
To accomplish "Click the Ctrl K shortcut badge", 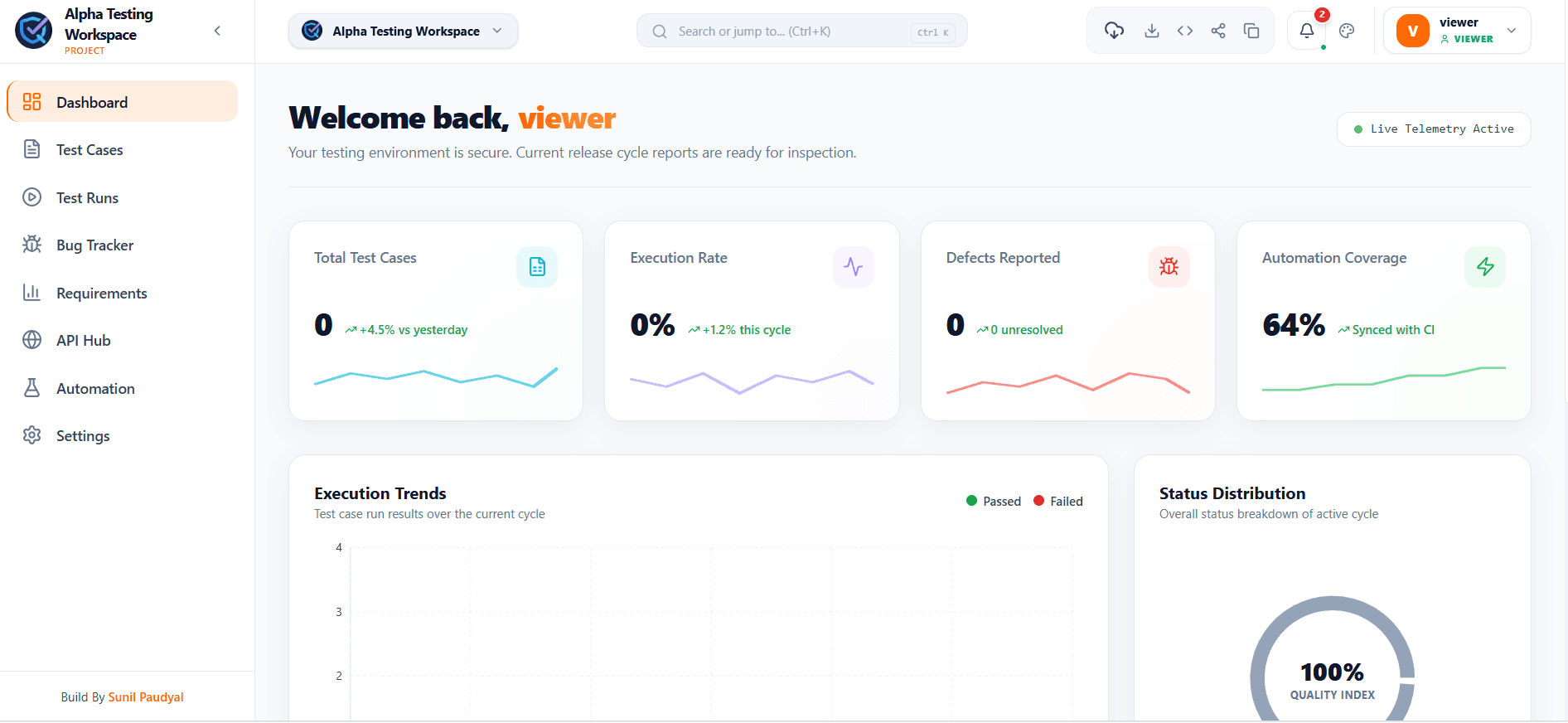I will tap(933, 32).
